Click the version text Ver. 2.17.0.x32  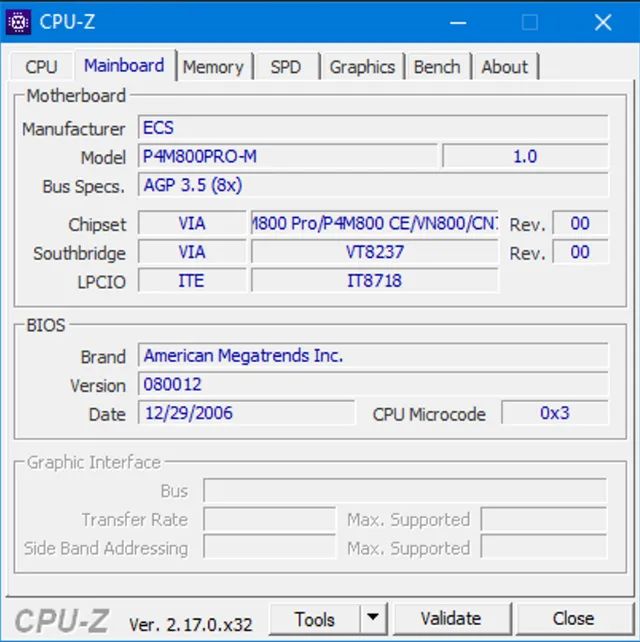pyautogui.click(x=191, y=625)
